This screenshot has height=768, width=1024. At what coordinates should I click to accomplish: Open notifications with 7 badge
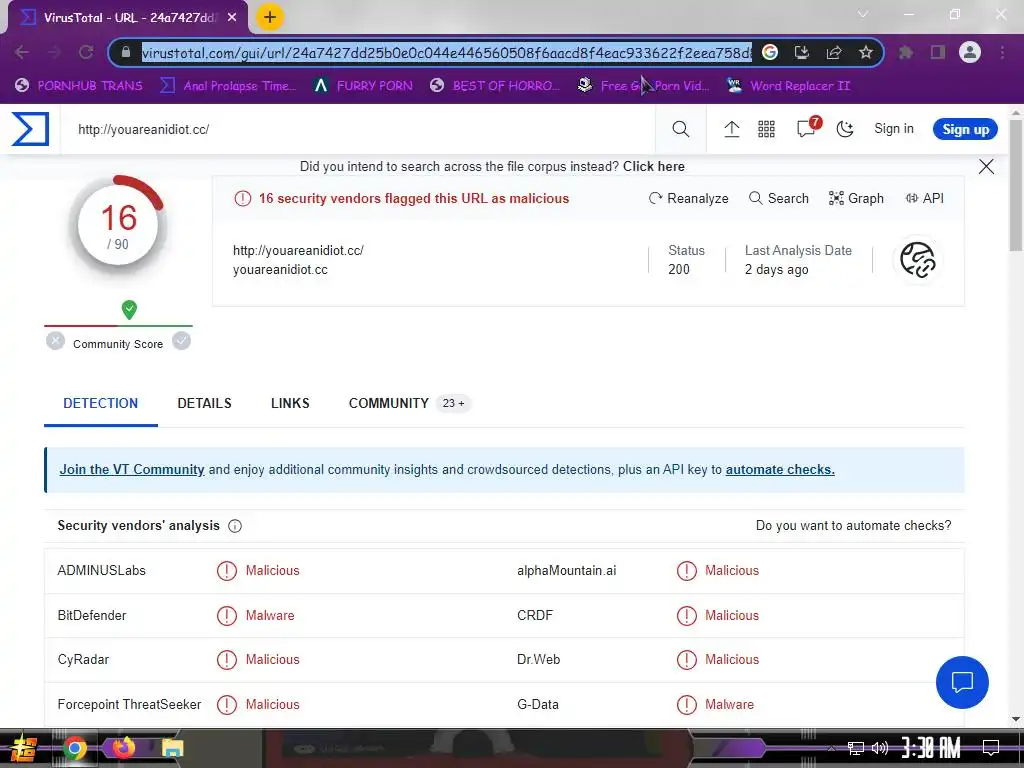point(807,127)
